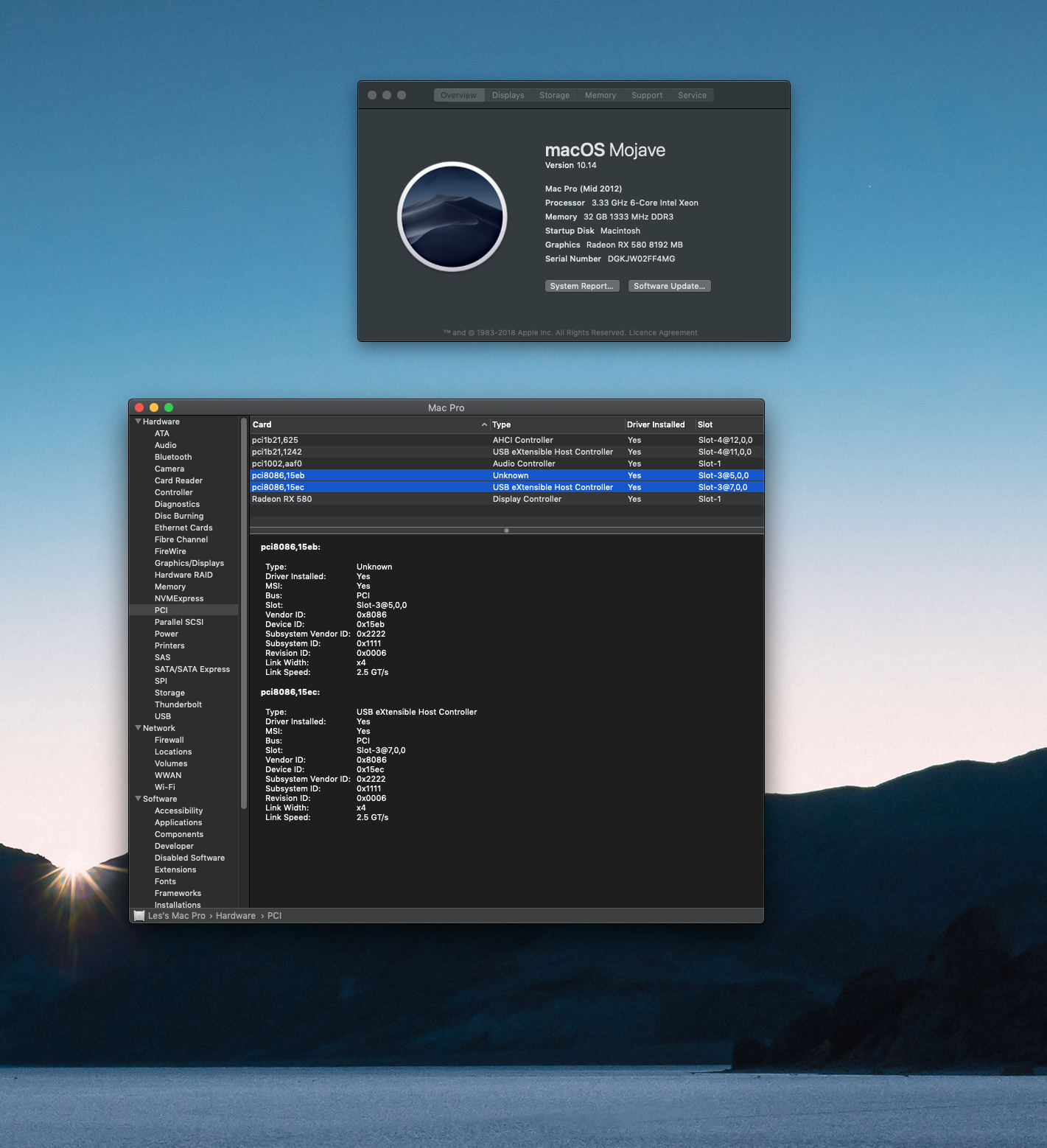Open the Storage tab
Image resolution: width=1047 pixels, height=1148 pixels.
pos(554,95)
